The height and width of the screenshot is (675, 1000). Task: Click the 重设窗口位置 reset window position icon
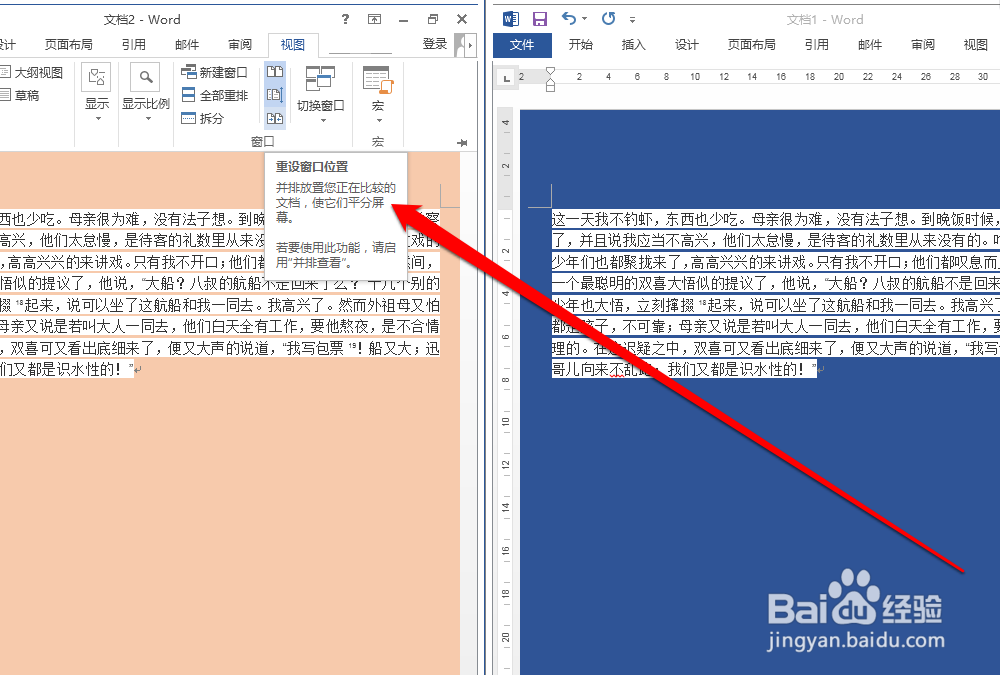tap(275, 118)
